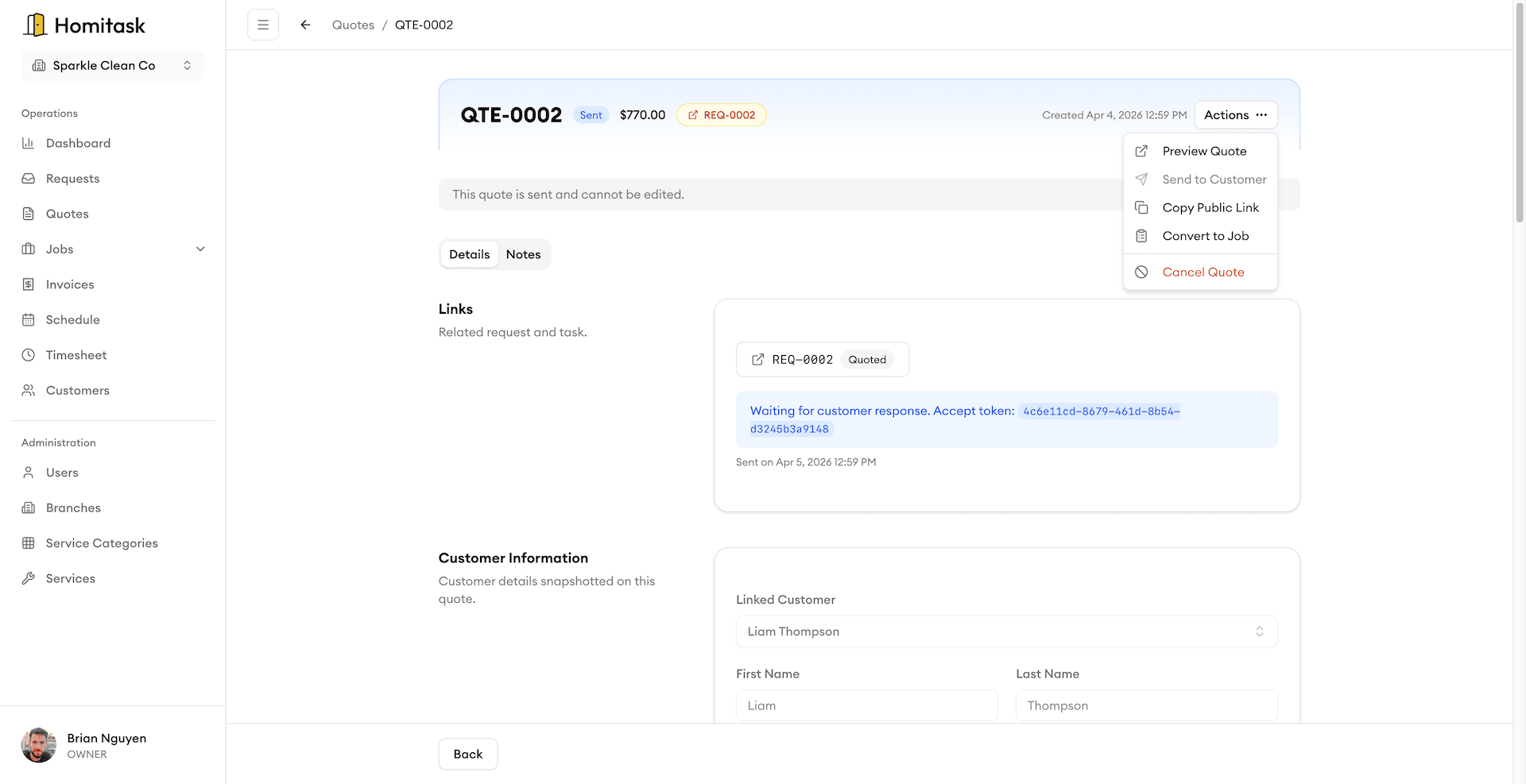The height and width of the screenshot is (784, 1526).
Task: Choose Cancel Quote from the Actions menu
Action: click(x=1203, y=272)
